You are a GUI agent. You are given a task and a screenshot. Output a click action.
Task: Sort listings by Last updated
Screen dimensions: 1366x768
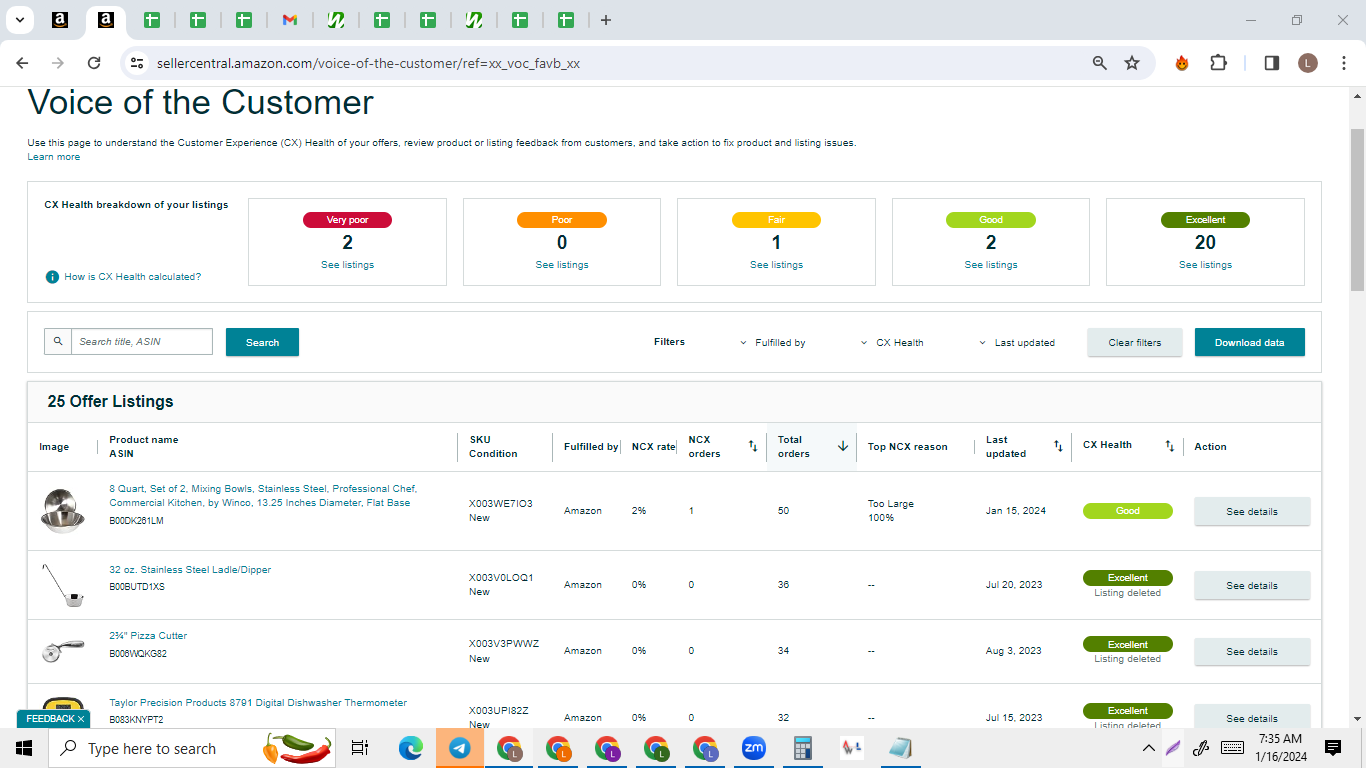pyautogui.click(x=1058, y=446)
